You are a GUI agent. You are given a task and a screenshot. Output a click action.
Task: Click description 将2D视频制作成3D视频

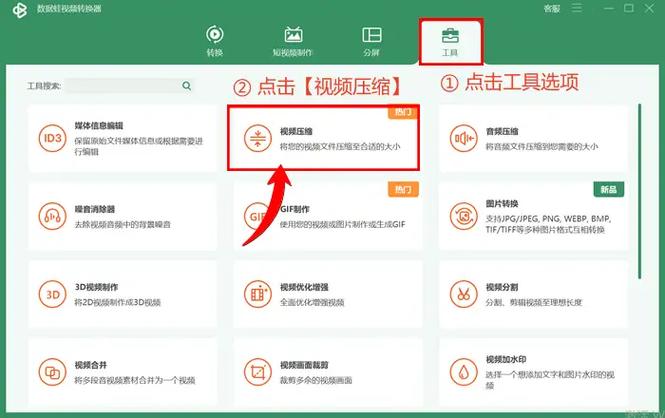(x=117, y=302)
